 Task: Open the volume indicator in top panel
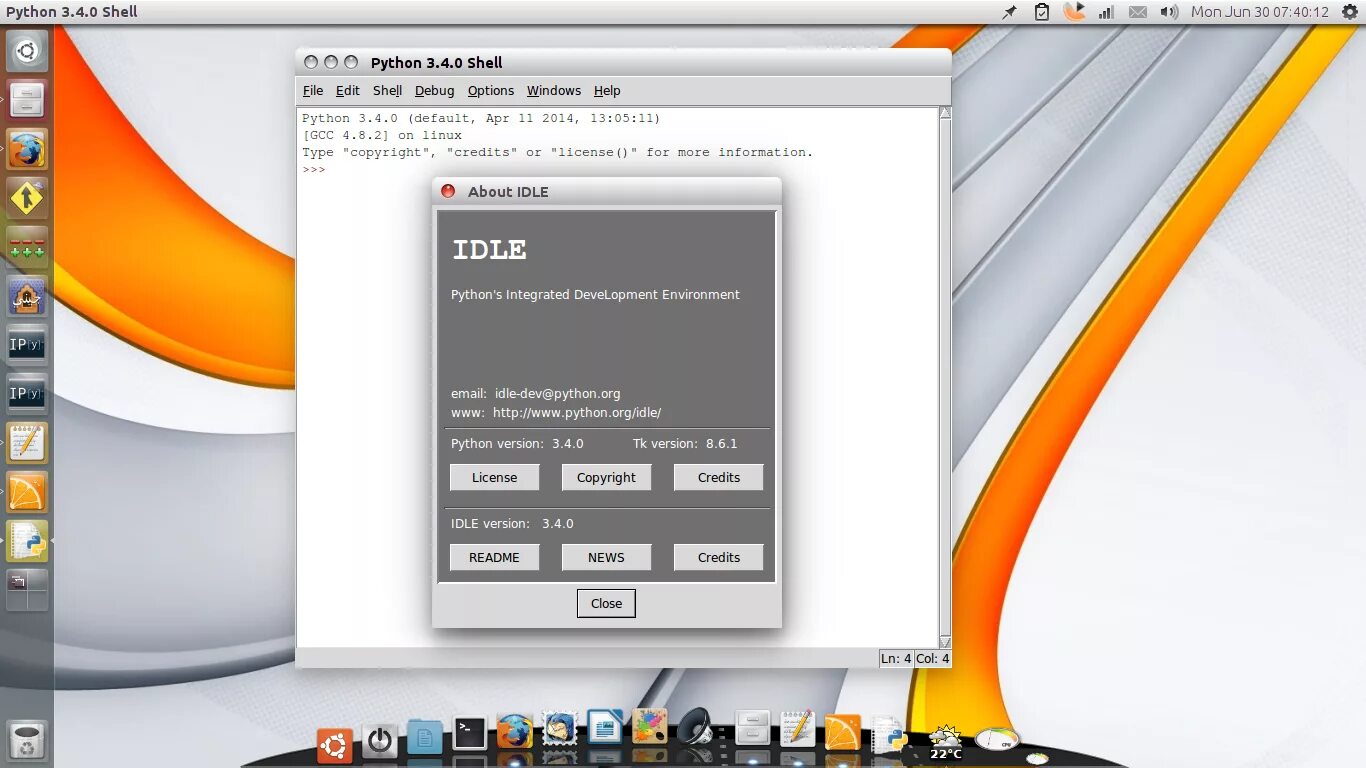1169,12
